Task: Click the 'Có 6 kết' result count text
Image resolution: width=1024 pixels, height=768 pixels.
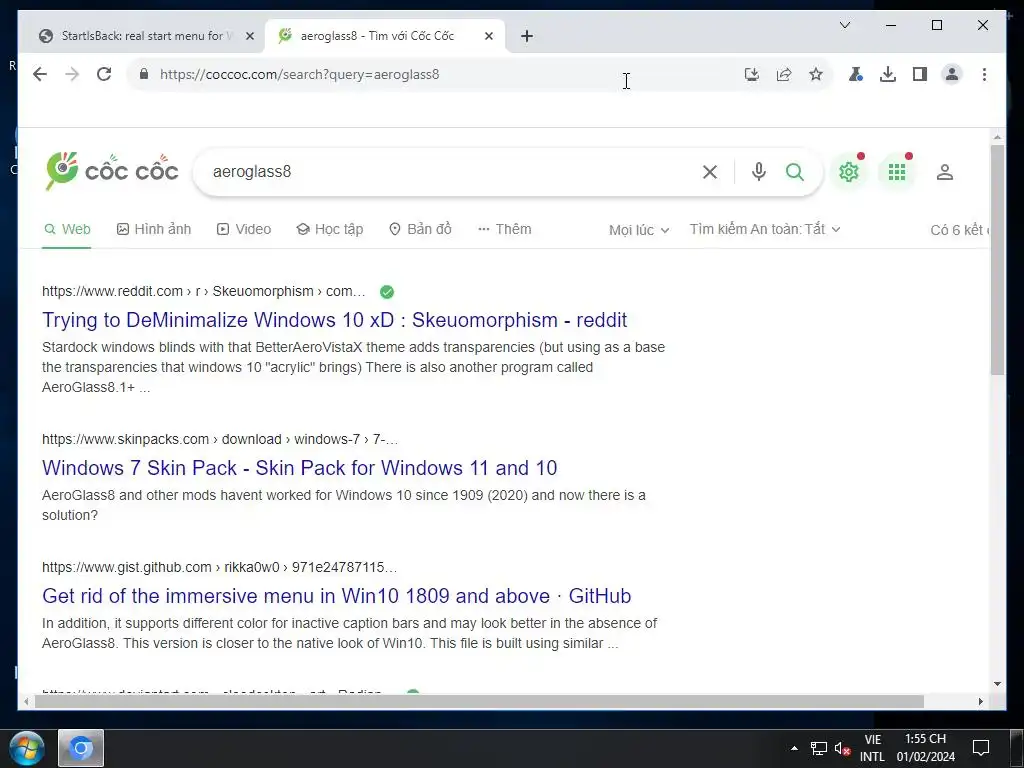Action: coord(959,230)
